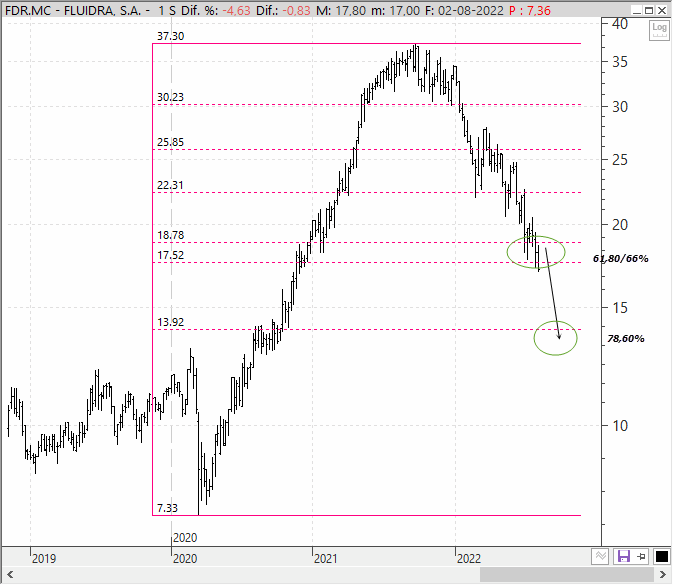Image resolution: width=673 pixels, height=585 pixels.
Task: Click the 13.92 Fibonacci level label
Action: tap(170, 322)
